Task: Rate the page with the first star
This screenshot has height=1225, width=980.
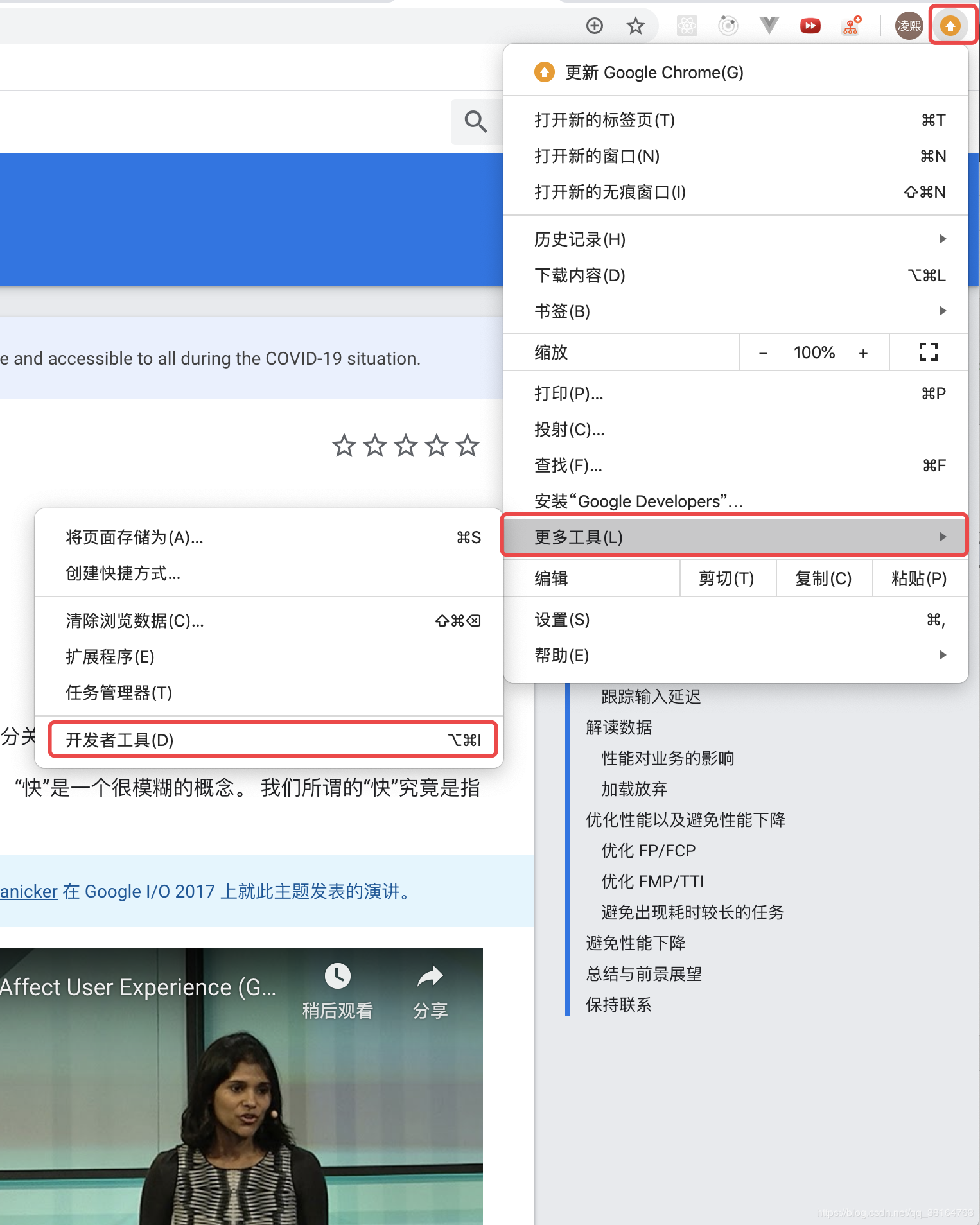Action: 344,445
